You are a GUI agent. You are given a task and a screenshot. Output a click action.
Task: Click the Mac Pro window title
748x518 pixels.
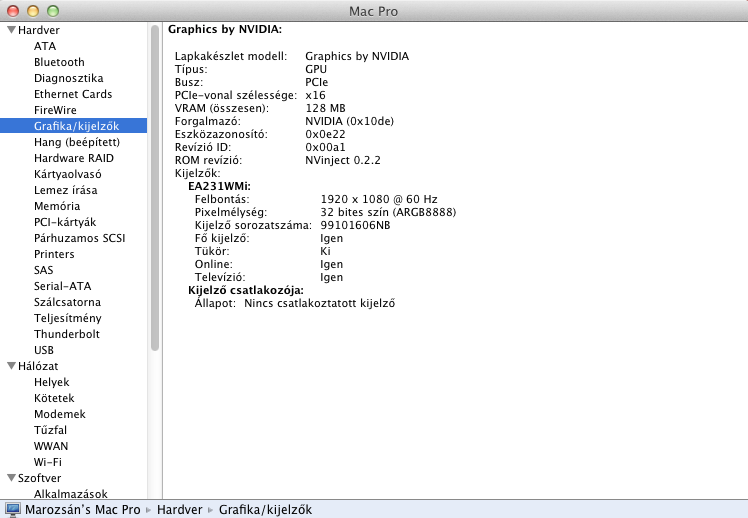point(374,11)
